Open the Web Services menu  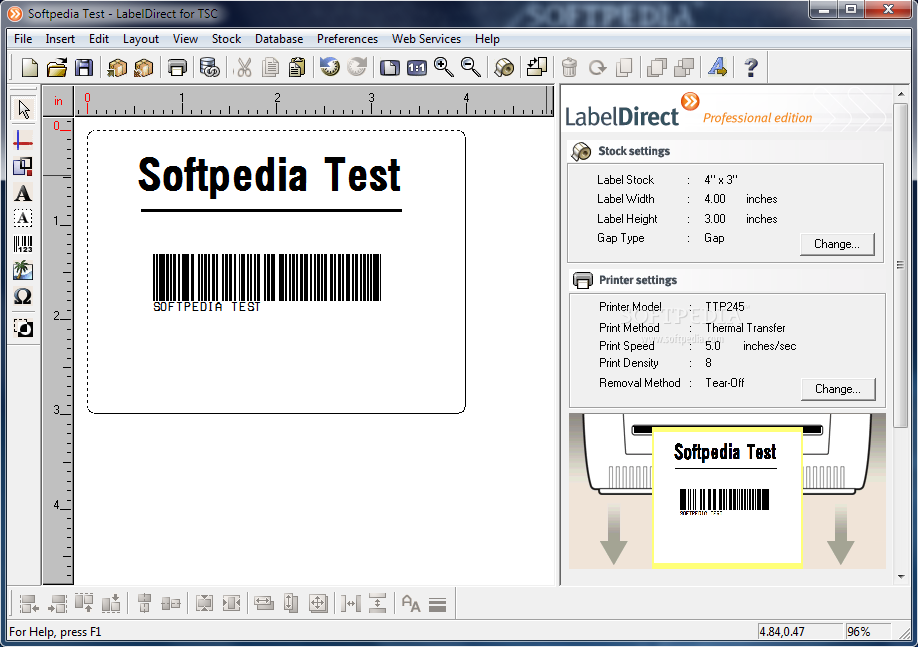426,39
